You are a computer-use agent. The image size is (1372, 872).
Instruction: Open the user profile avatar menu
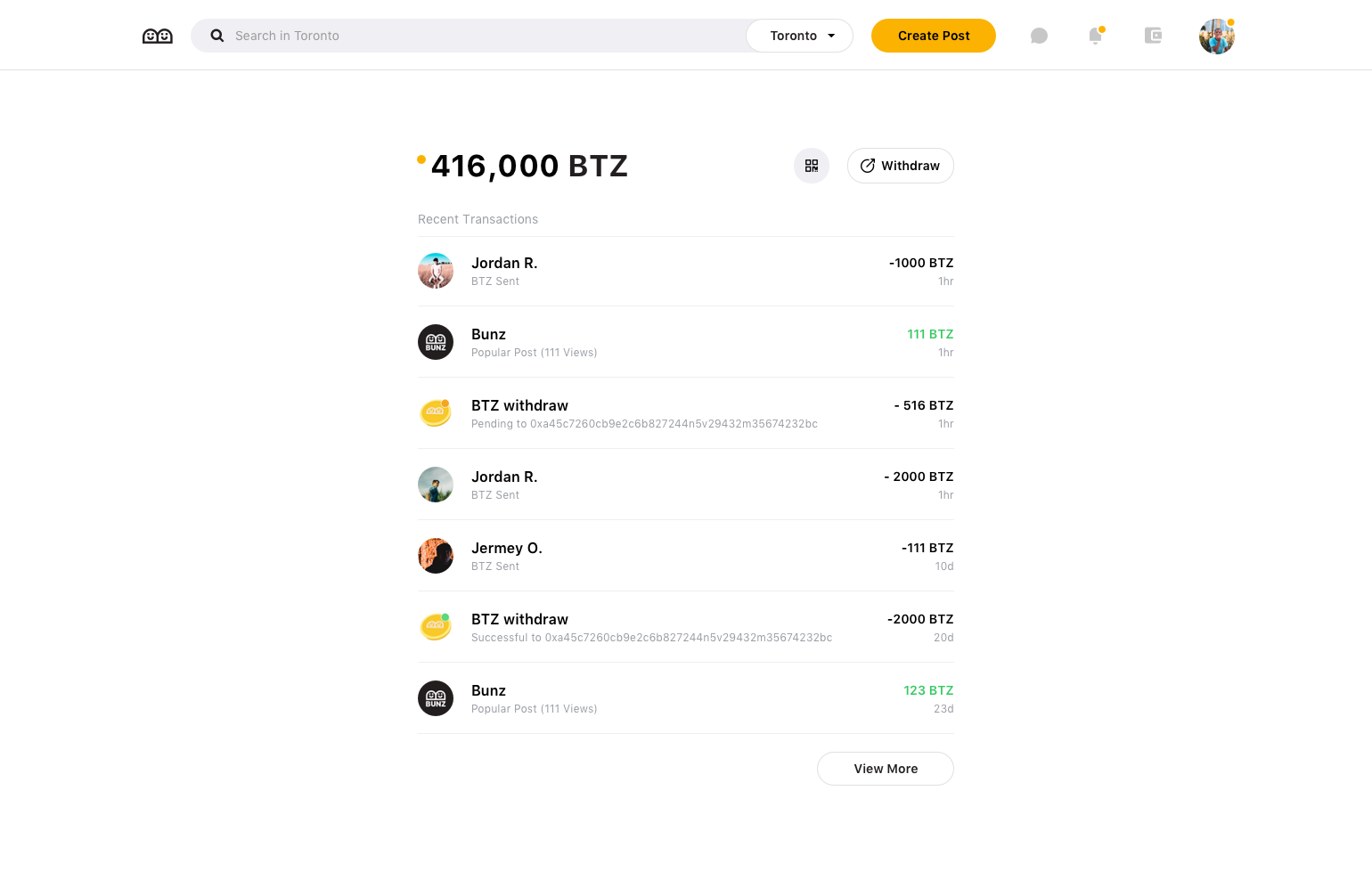(1217, 37)
